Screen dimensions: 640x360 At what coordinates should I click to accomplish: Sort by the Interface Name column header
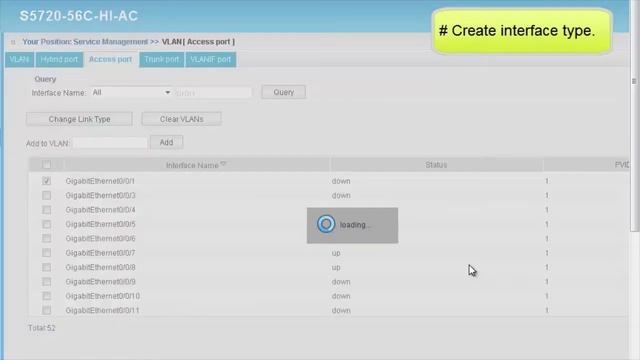[196, 165]
